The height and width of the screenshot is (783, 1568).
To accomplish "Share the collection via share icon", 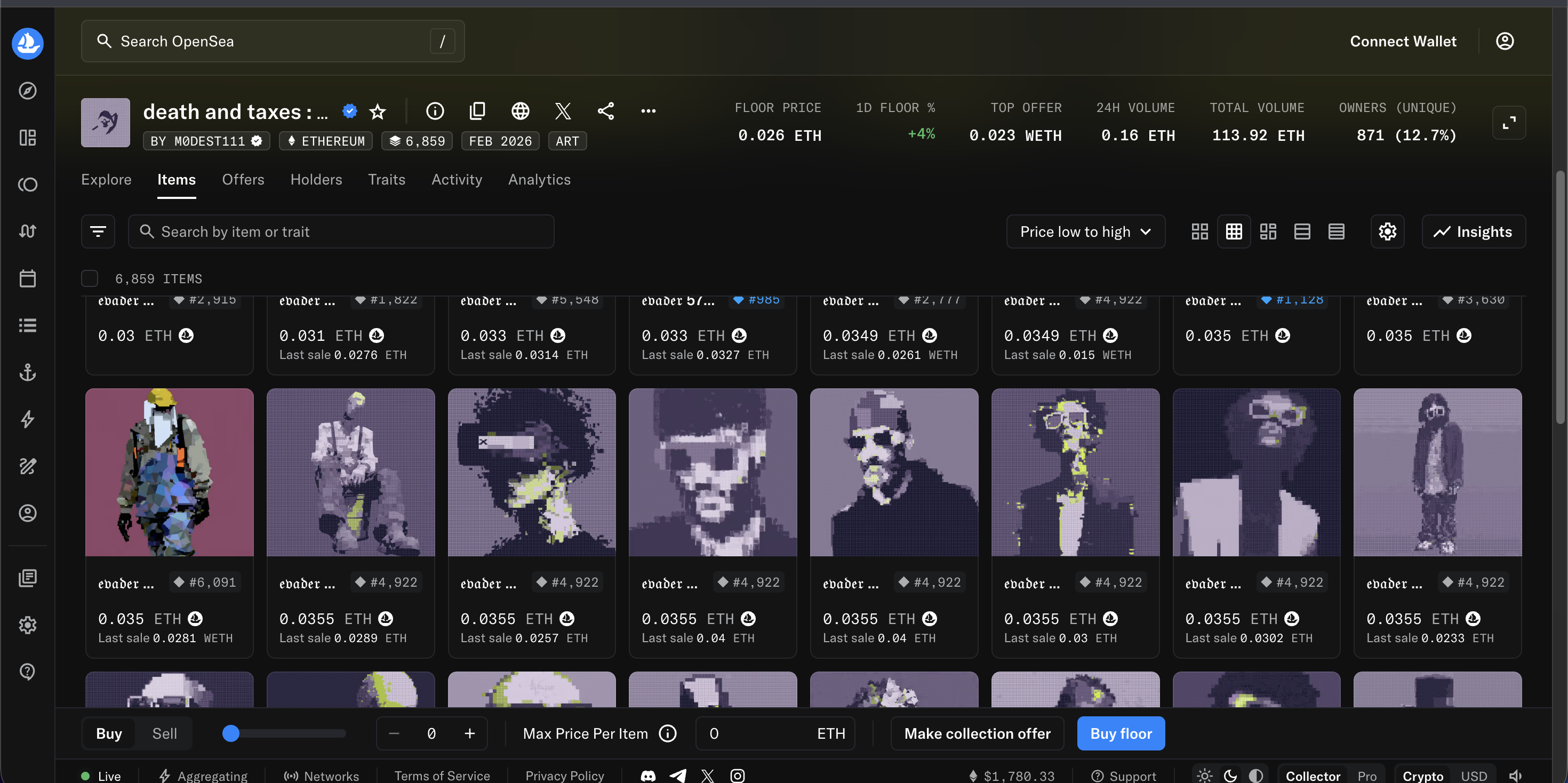I will [x=606, y=111].
